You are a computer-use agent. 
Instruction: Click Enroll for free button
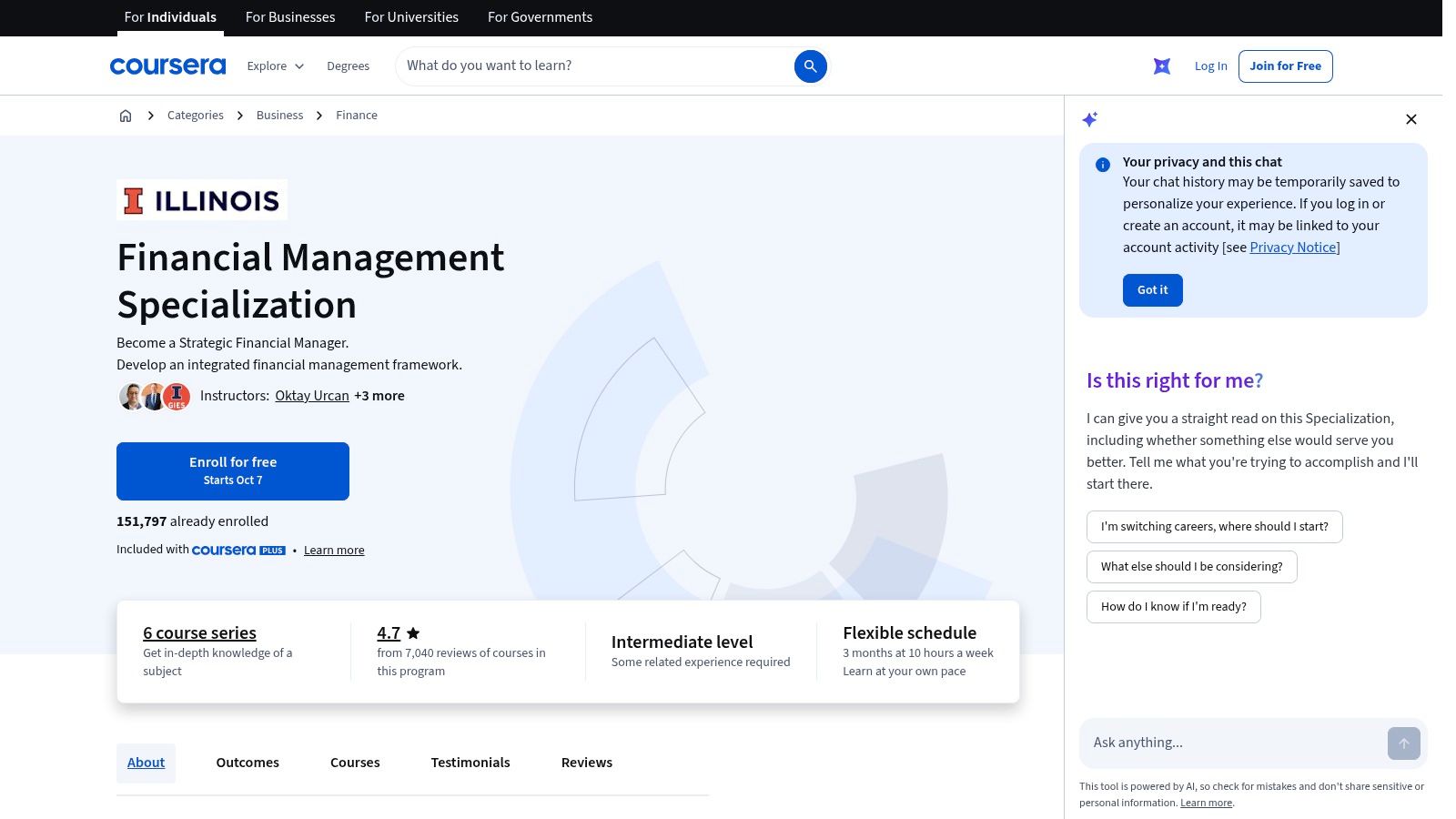coord(233,471)
